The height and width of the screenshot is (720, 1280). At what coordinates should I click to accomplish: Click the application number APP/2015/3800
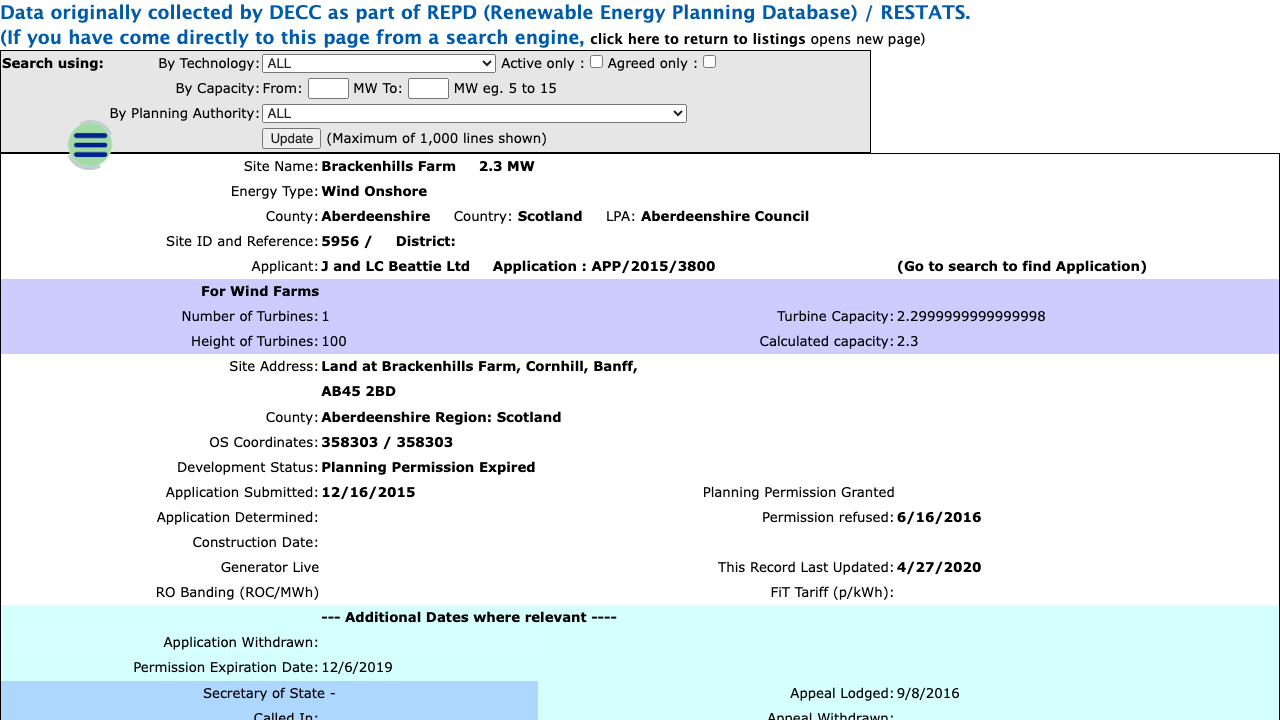tap(653, 266)
